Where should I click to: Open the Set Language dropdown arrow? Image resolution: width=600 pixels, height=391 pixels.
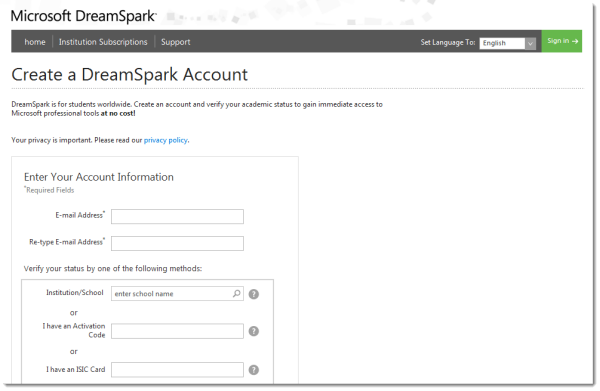click(x=530, y=43)
